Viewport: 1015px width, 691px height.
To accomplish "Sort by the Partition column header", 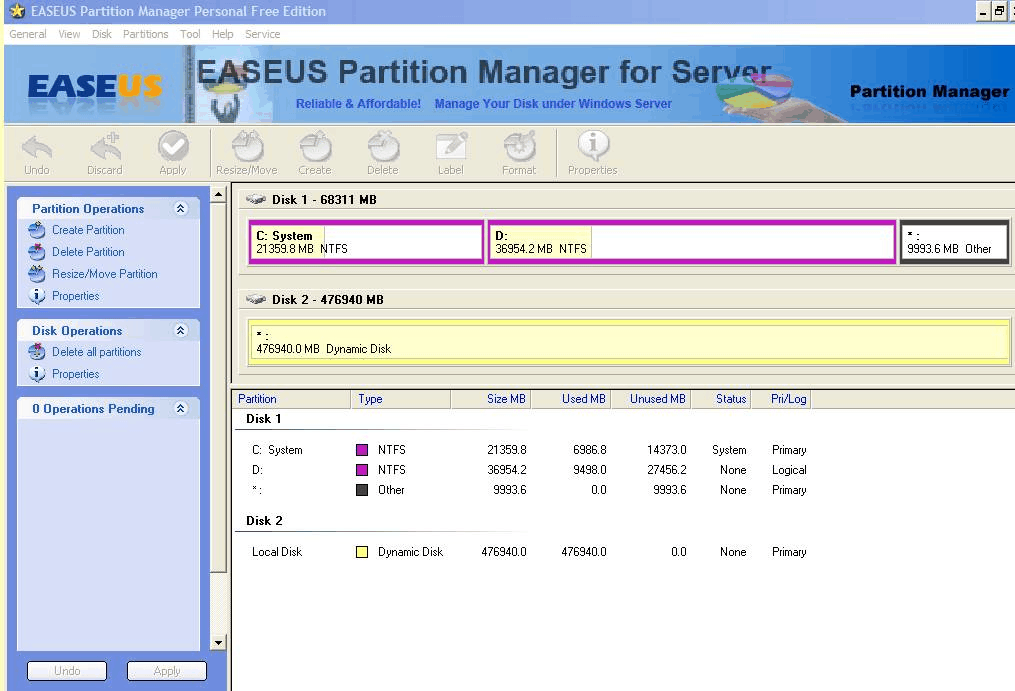I will [292, 399].
